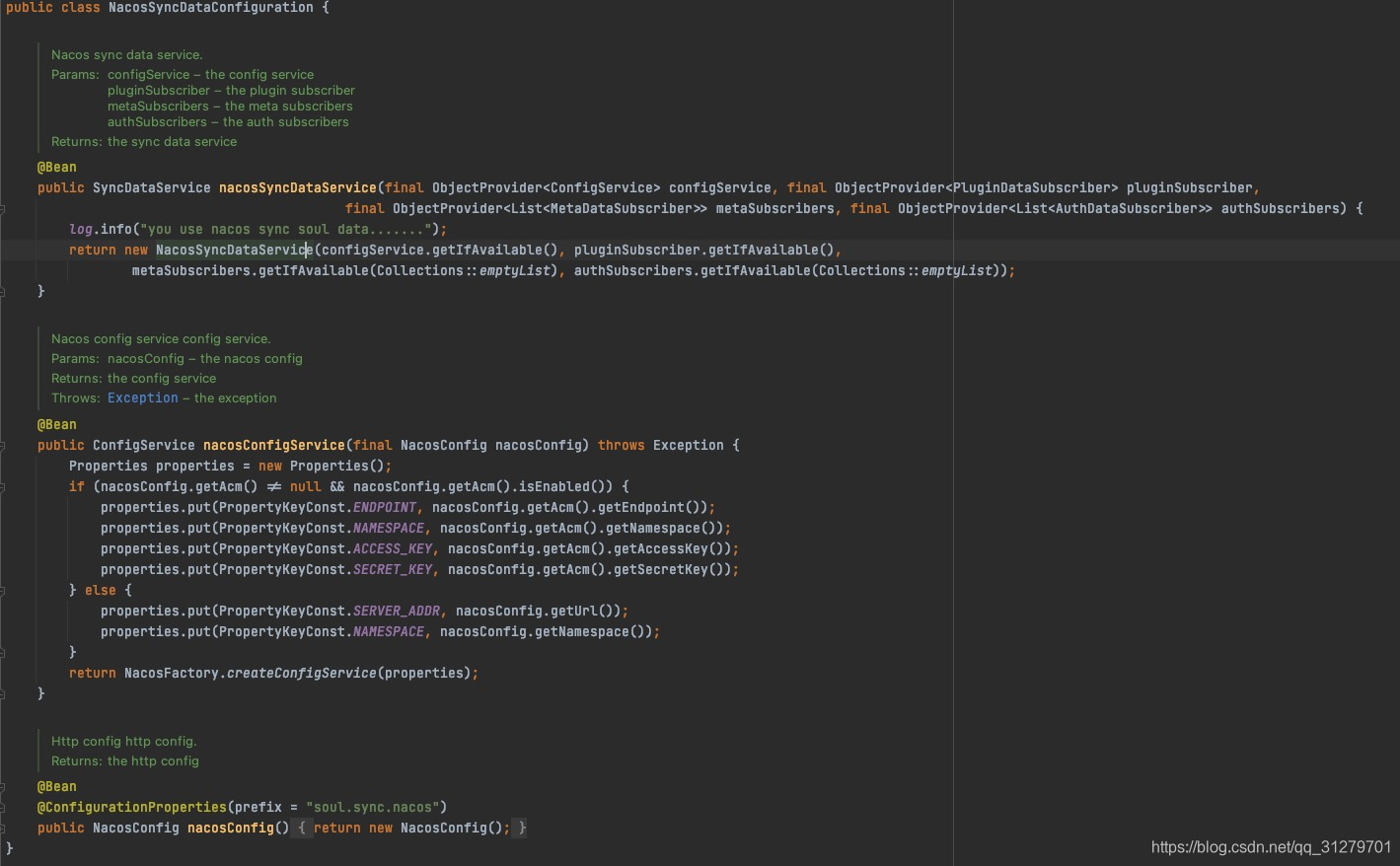The width and height of the screenshot is (1400, 866).
Task: Click the @ConfigurationProperties annotation
Action: pos(132,807)
